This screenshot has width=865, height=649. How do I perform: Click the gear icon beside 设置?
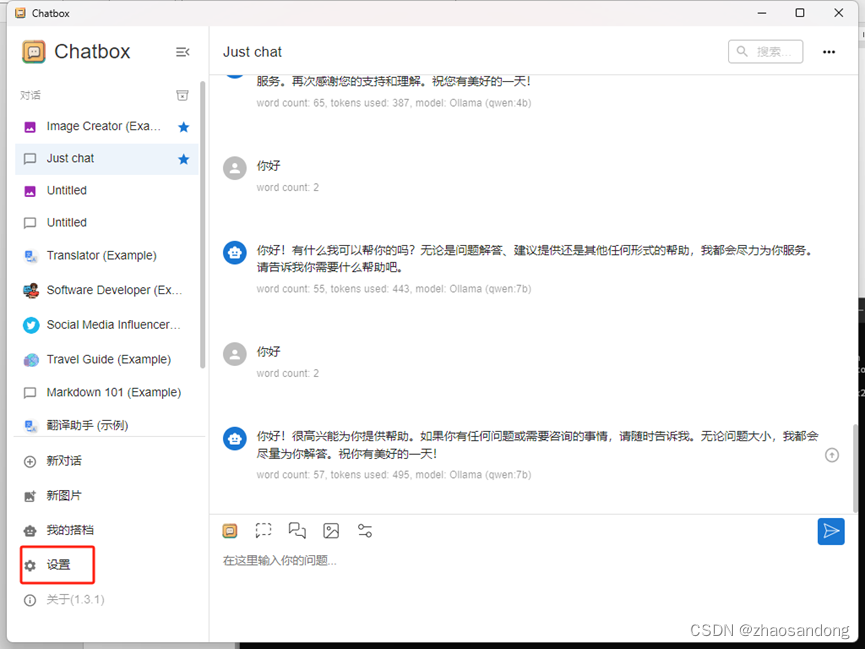30,565
